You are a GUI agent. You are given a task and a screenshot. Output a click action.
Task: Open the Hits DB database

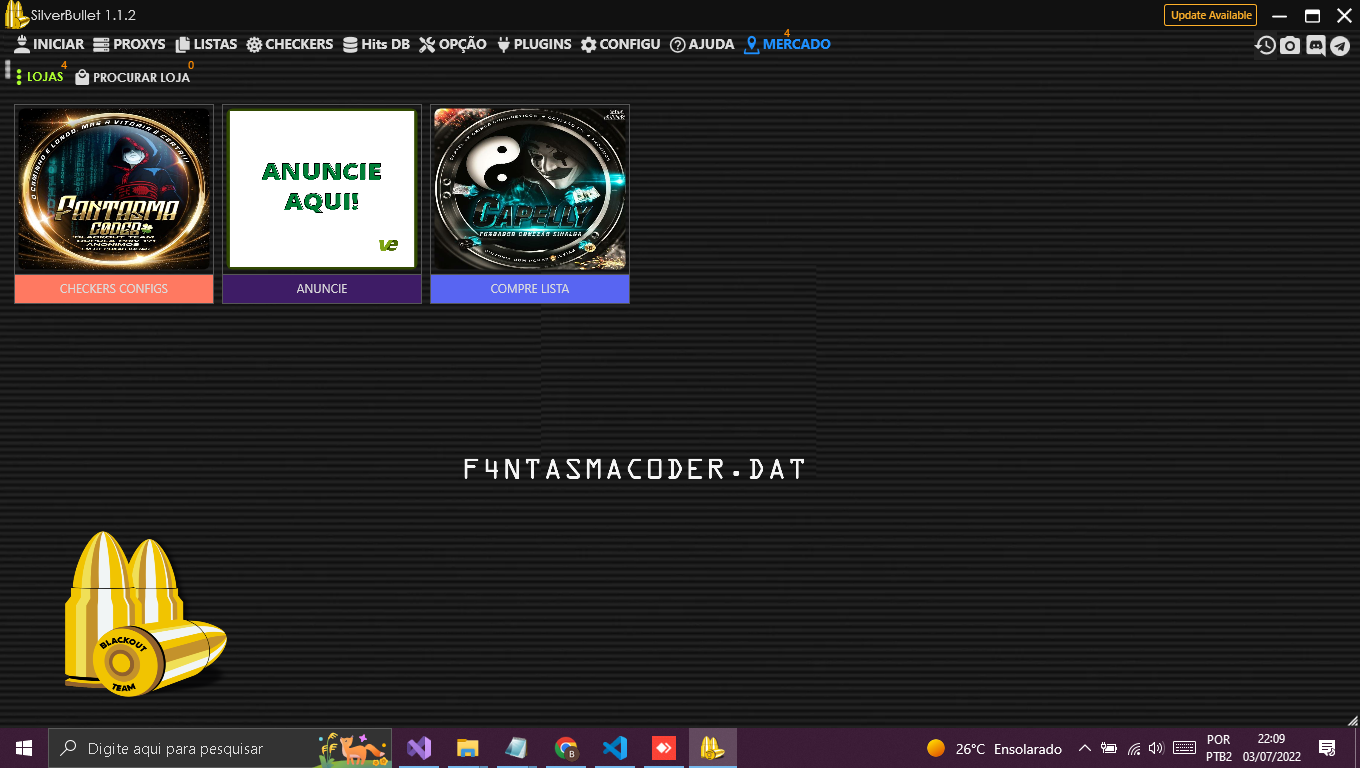(376, 44)
